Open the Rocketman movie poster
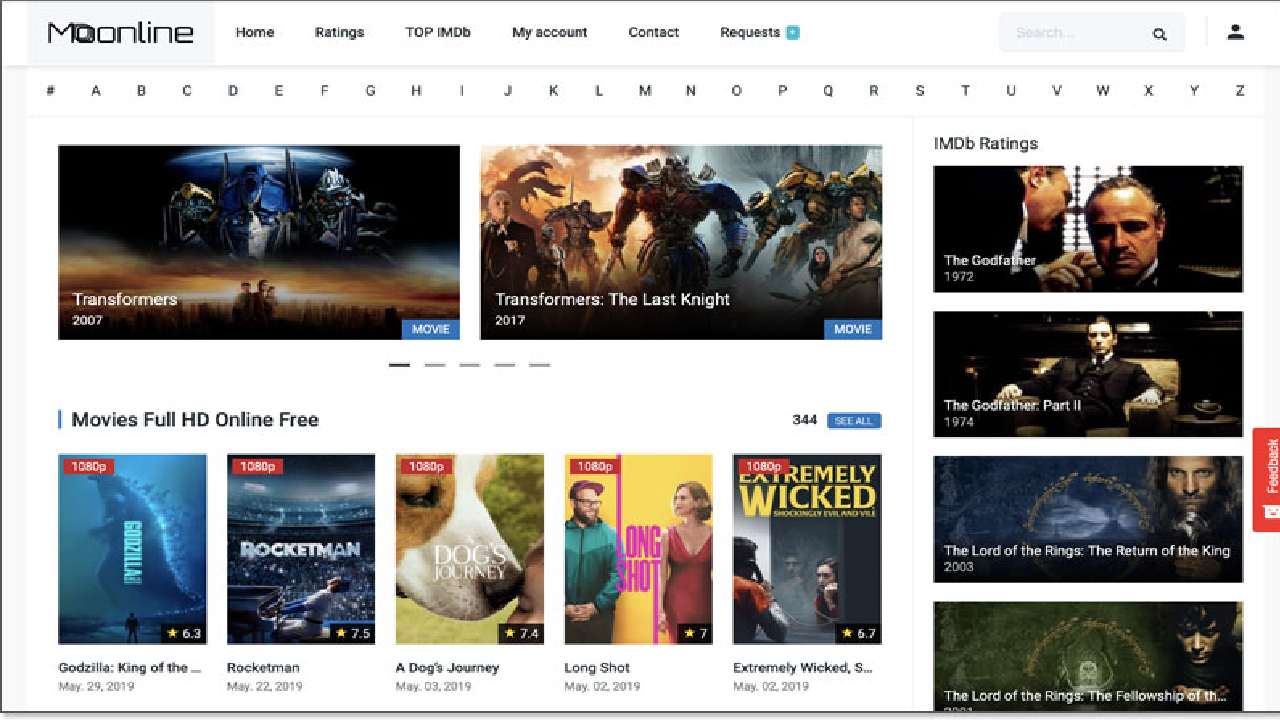The width and height of the screenshot is (1280, 720). [301, 549]
